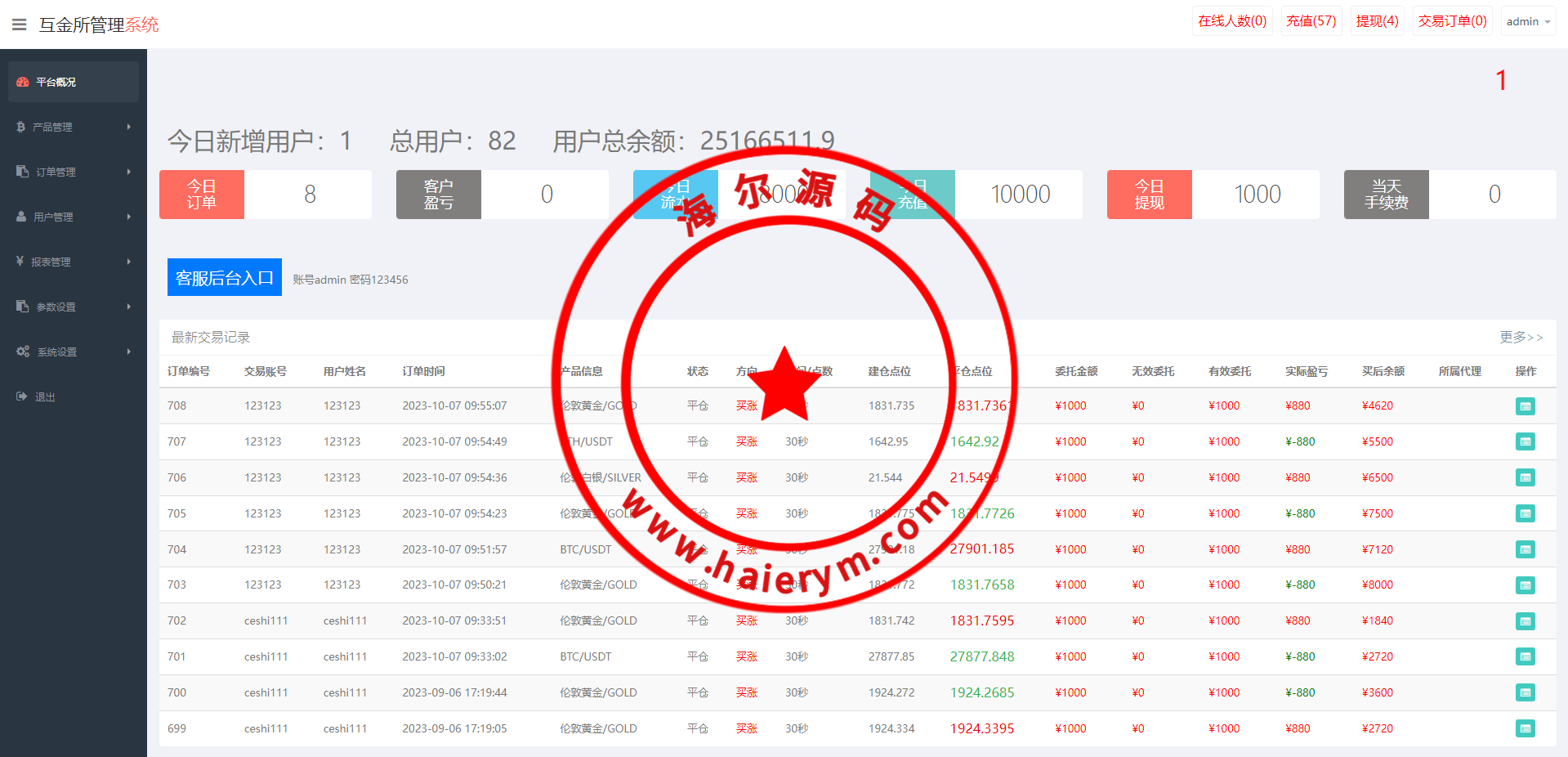The width and height of the screenshot is (1568, 757).
Task: Click the action icon for order 699
Action: 1525,728
